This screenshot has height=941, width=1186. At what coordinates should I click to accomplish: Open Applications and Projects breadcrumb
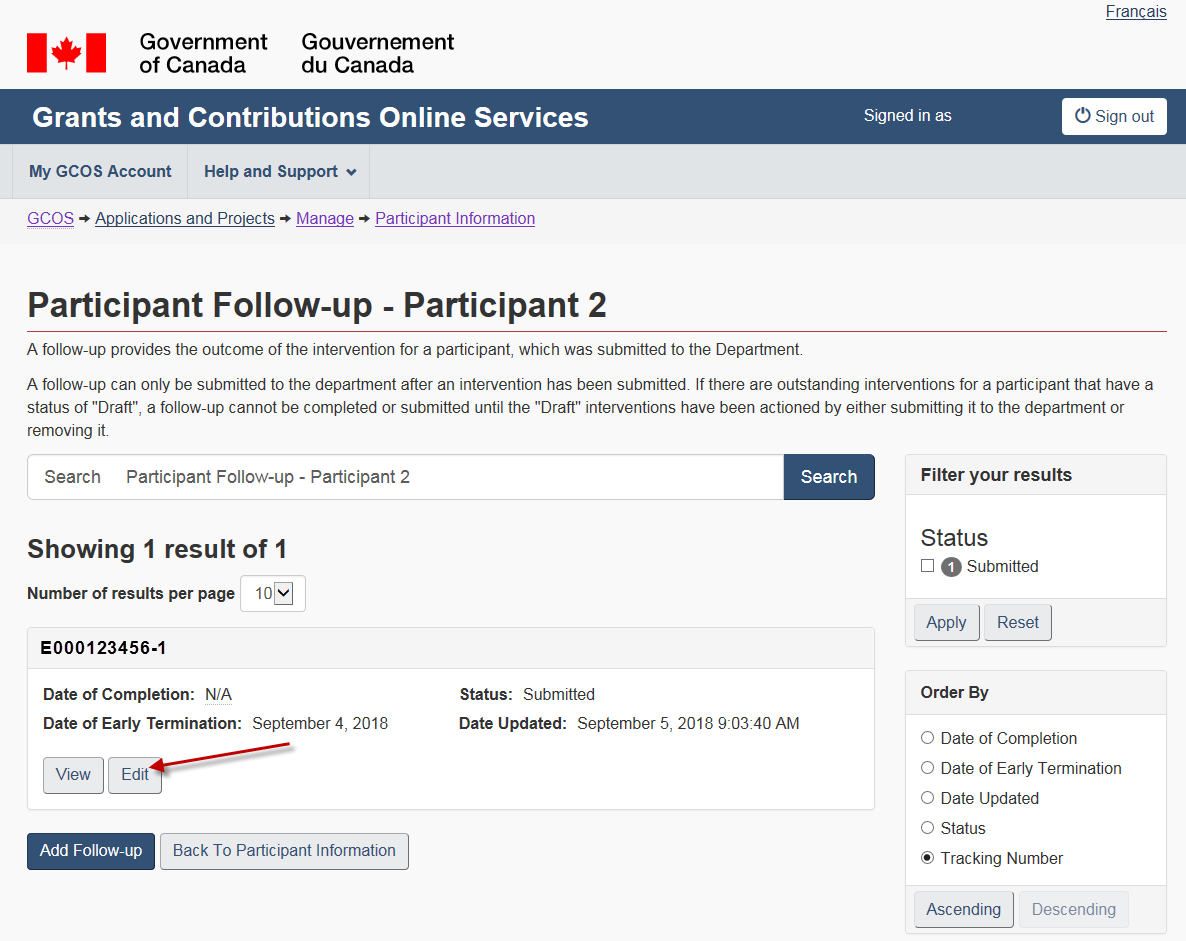point(184,219)
